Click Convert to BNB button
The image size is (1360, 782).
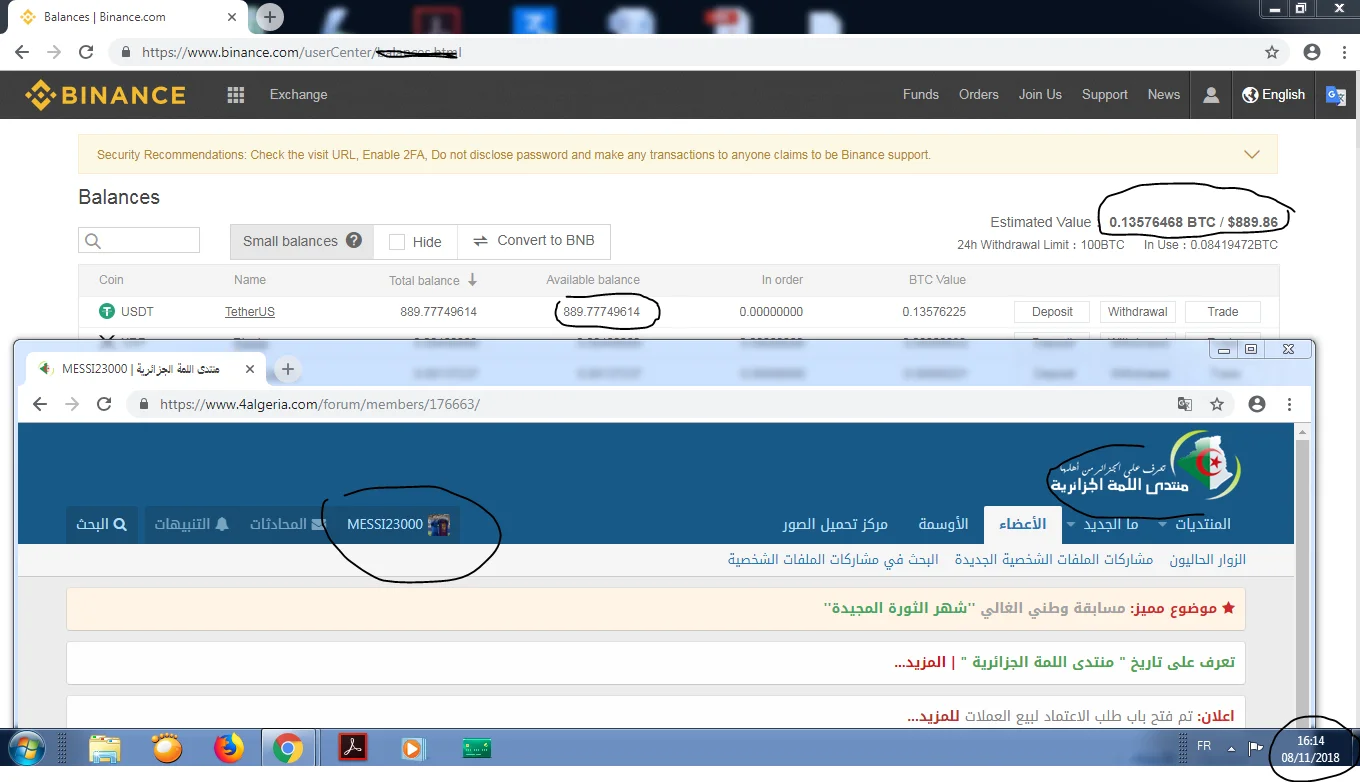pyautogui.click(x=534, y=241)
